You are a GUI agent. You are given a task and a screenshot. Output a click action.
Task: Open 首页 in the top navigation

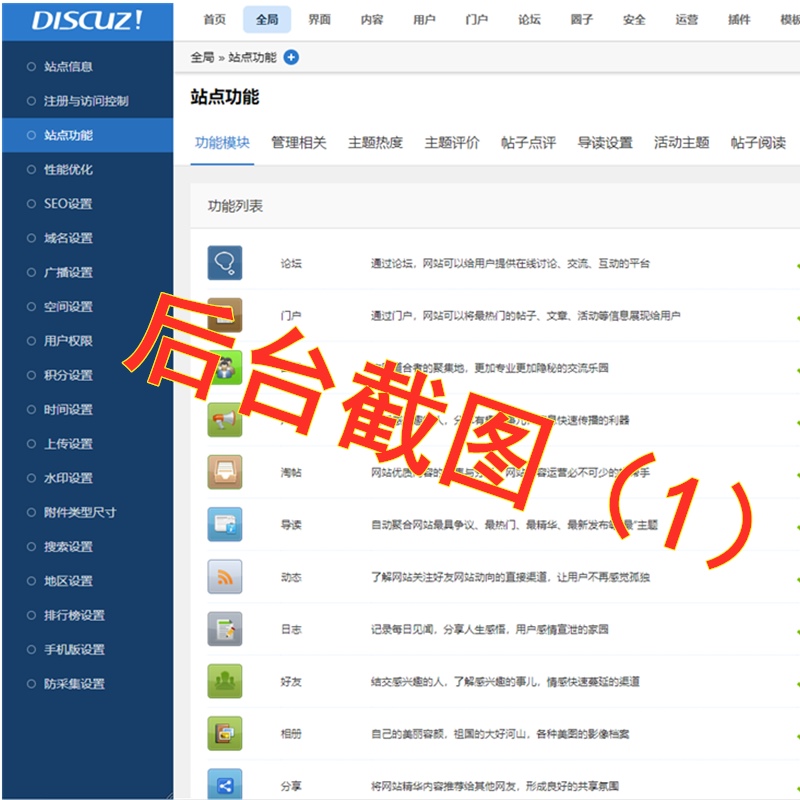click(x=214, y=20)
